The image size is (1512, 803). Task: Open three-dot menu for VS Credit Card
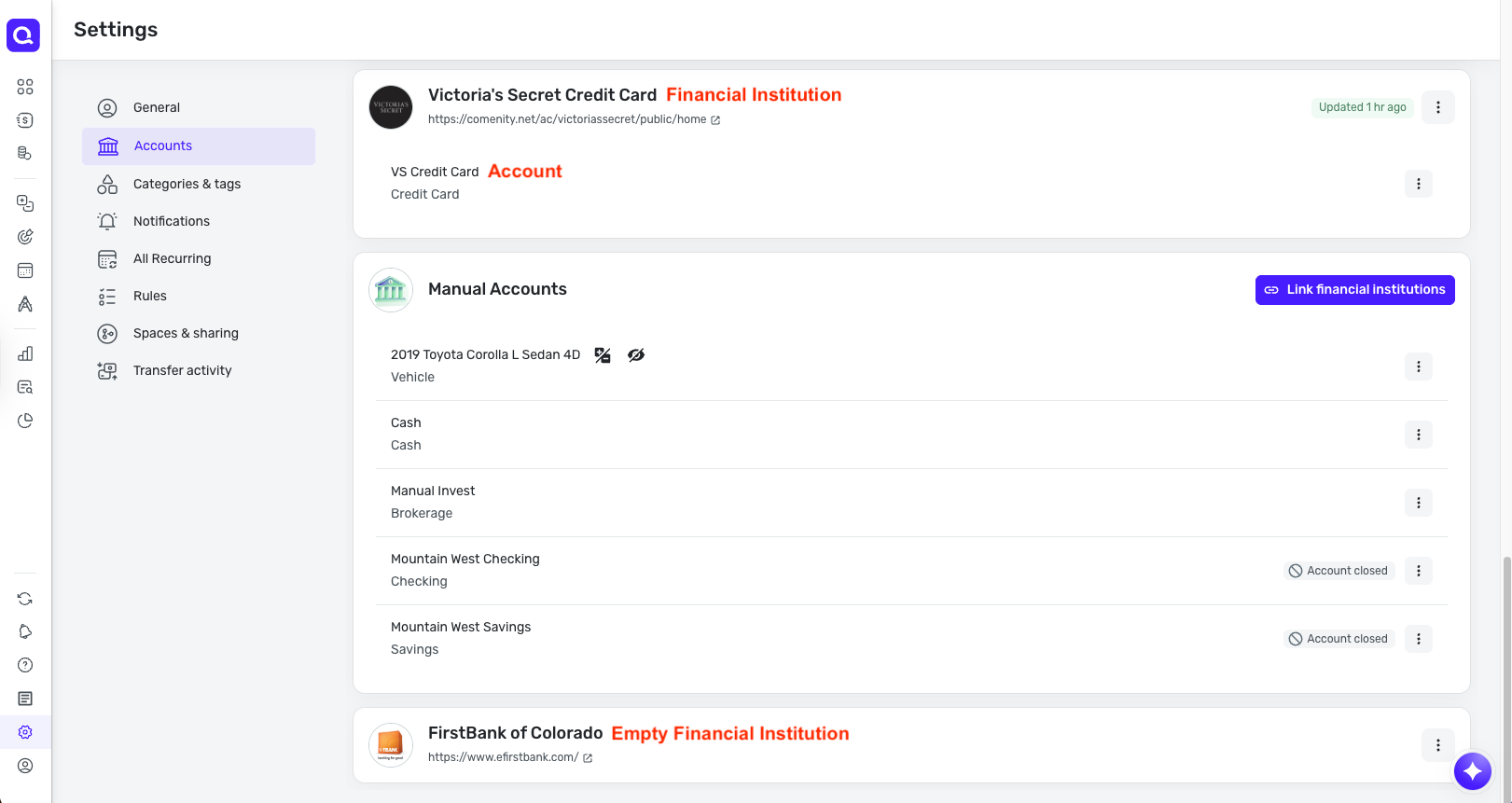coord(1418,184)
